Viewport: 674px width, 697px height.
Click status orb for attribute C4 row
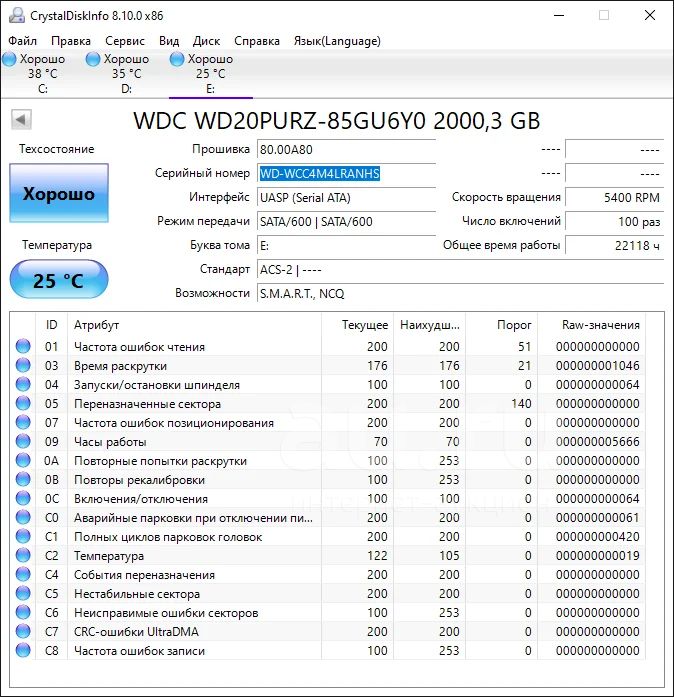(23, 574)
